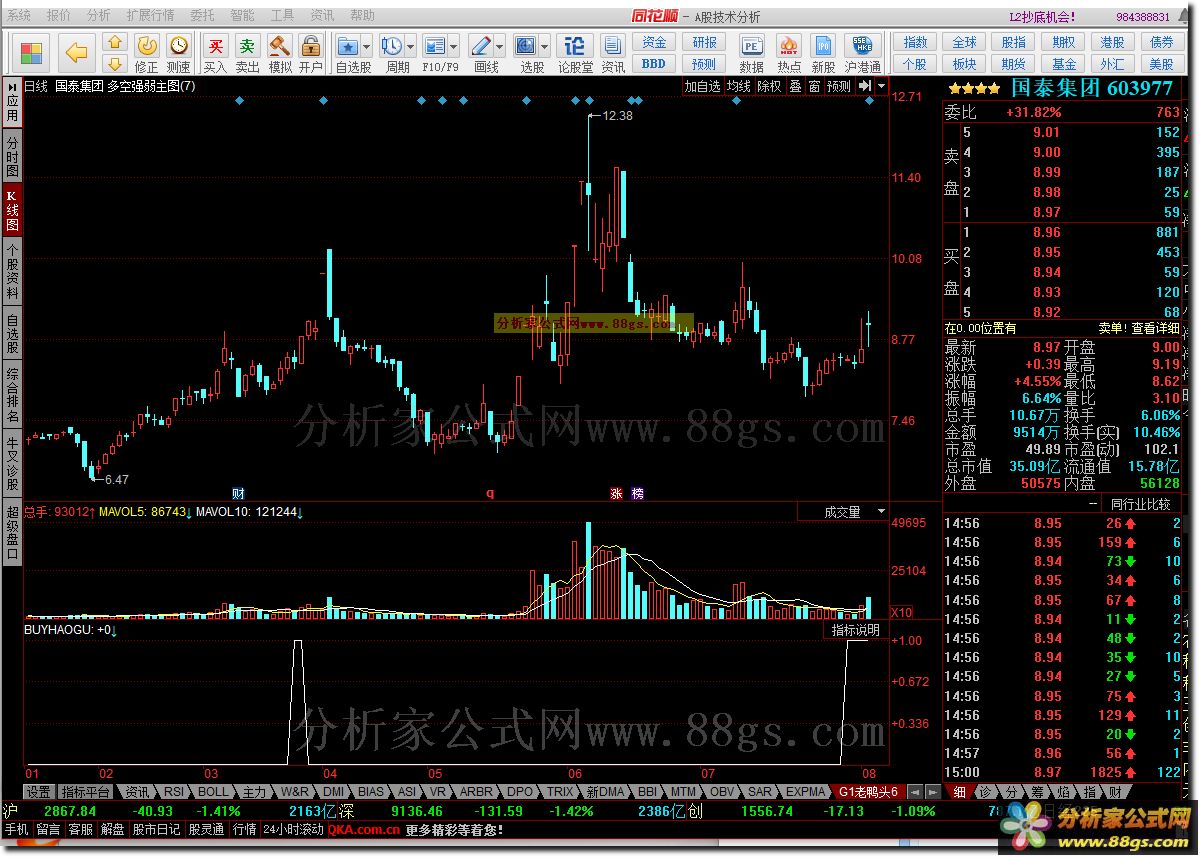Click the 资金 funds button
1200x857 pixels.
pos(654,43)
